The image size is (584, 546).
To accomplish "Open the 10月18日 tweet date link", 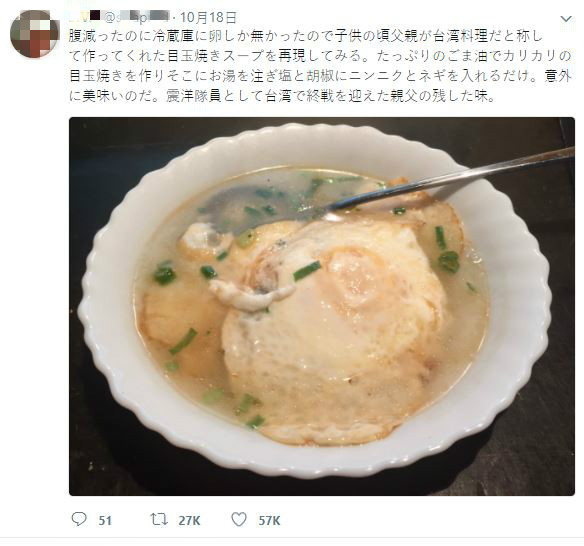I will click(x=209, y=17).
